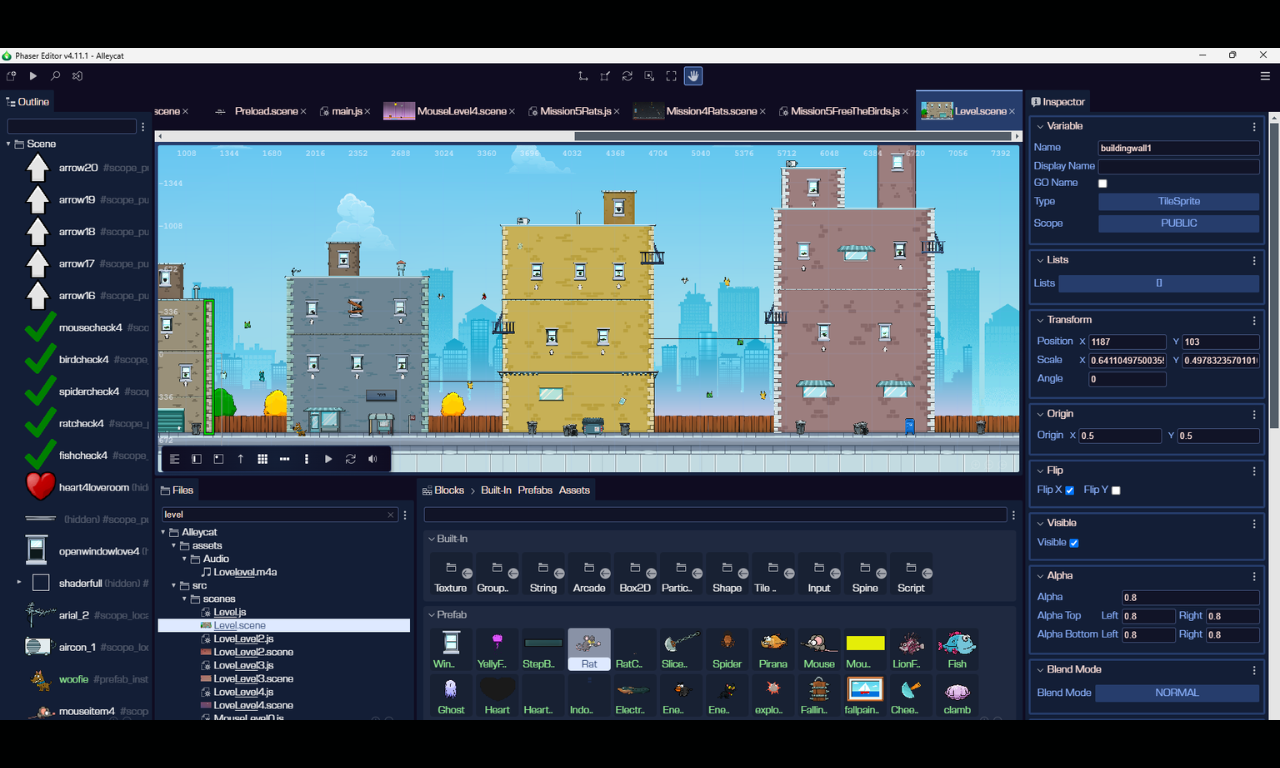1280x768 pixels.
Task: Click the Play project icon in top toolbar
Action: click(x=33, y=76)
